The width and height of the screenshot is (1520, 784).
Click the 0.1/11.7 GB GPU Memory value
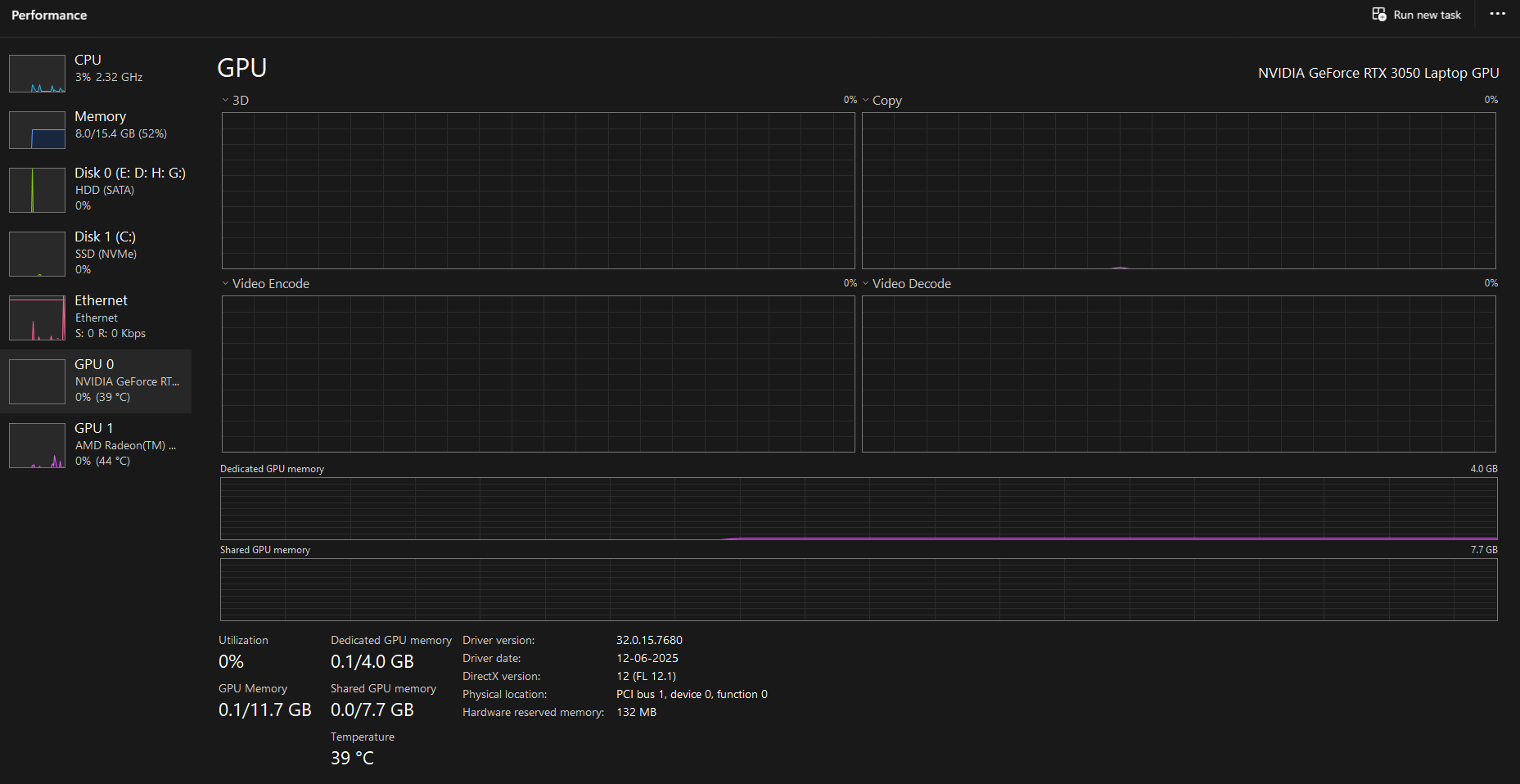click(264, 710)
